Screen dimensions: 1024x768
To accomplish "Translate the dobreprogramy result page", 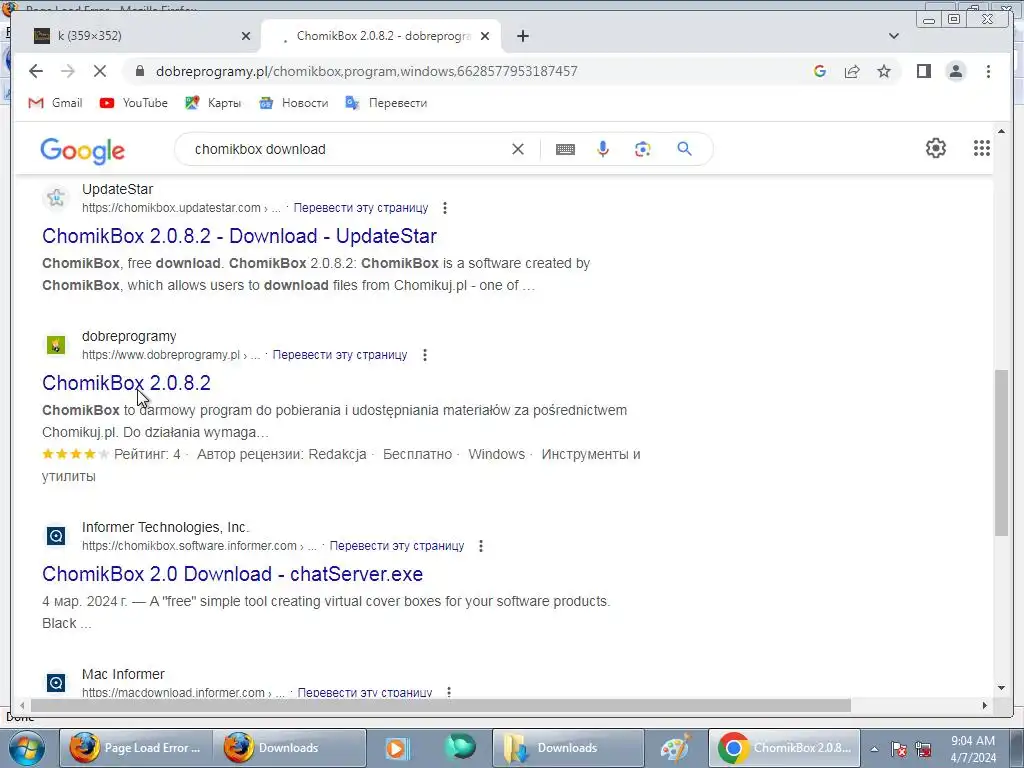I will [340, 355].
